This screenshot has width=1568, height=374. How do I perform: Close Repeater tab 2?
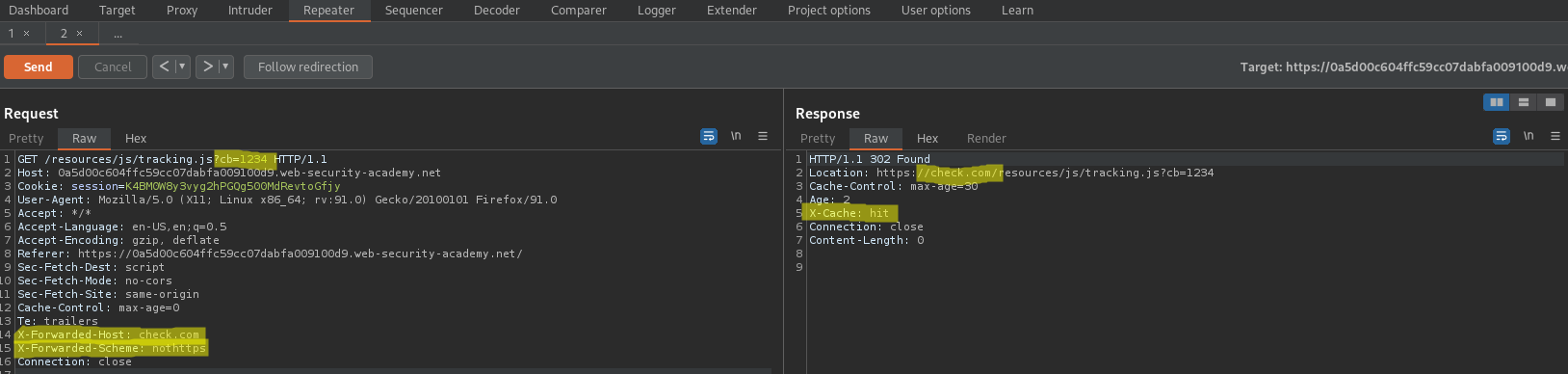pyautogui.click(x=80, y=34)
